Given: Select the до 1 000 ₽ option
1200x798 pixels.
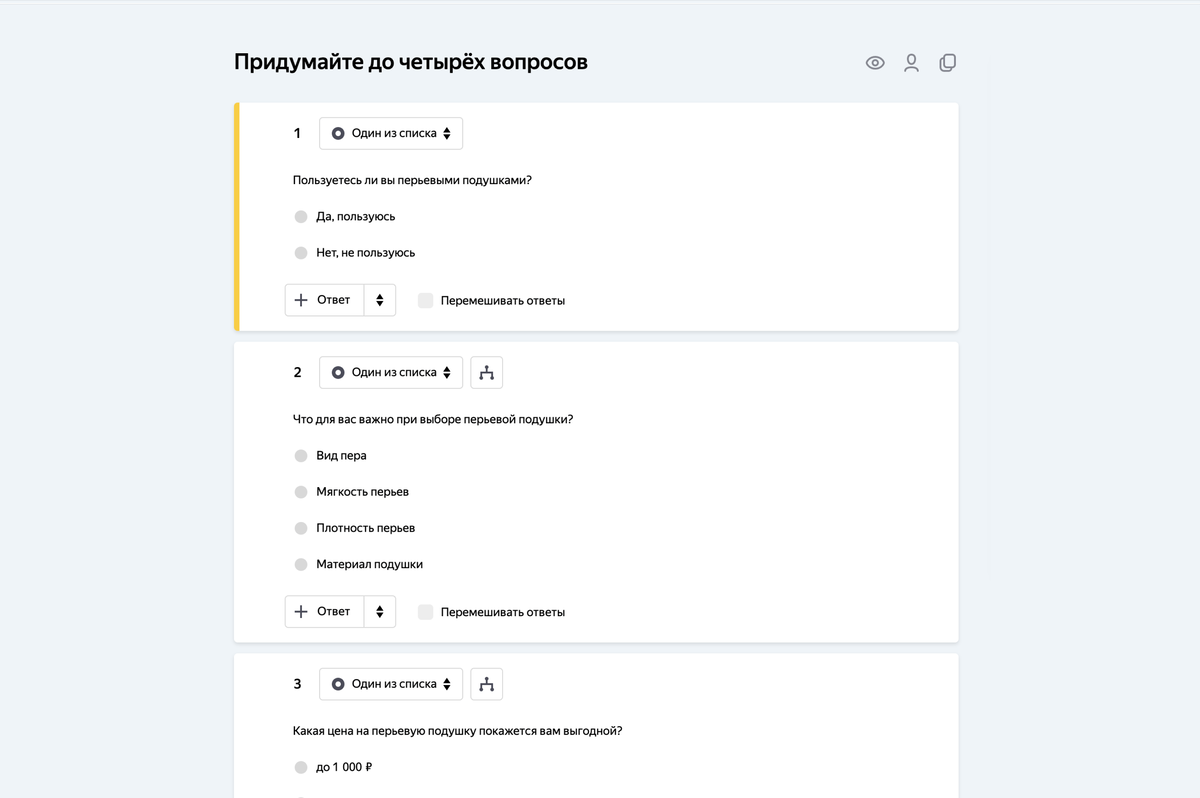Looking at the screenshot, I should 301,767.
